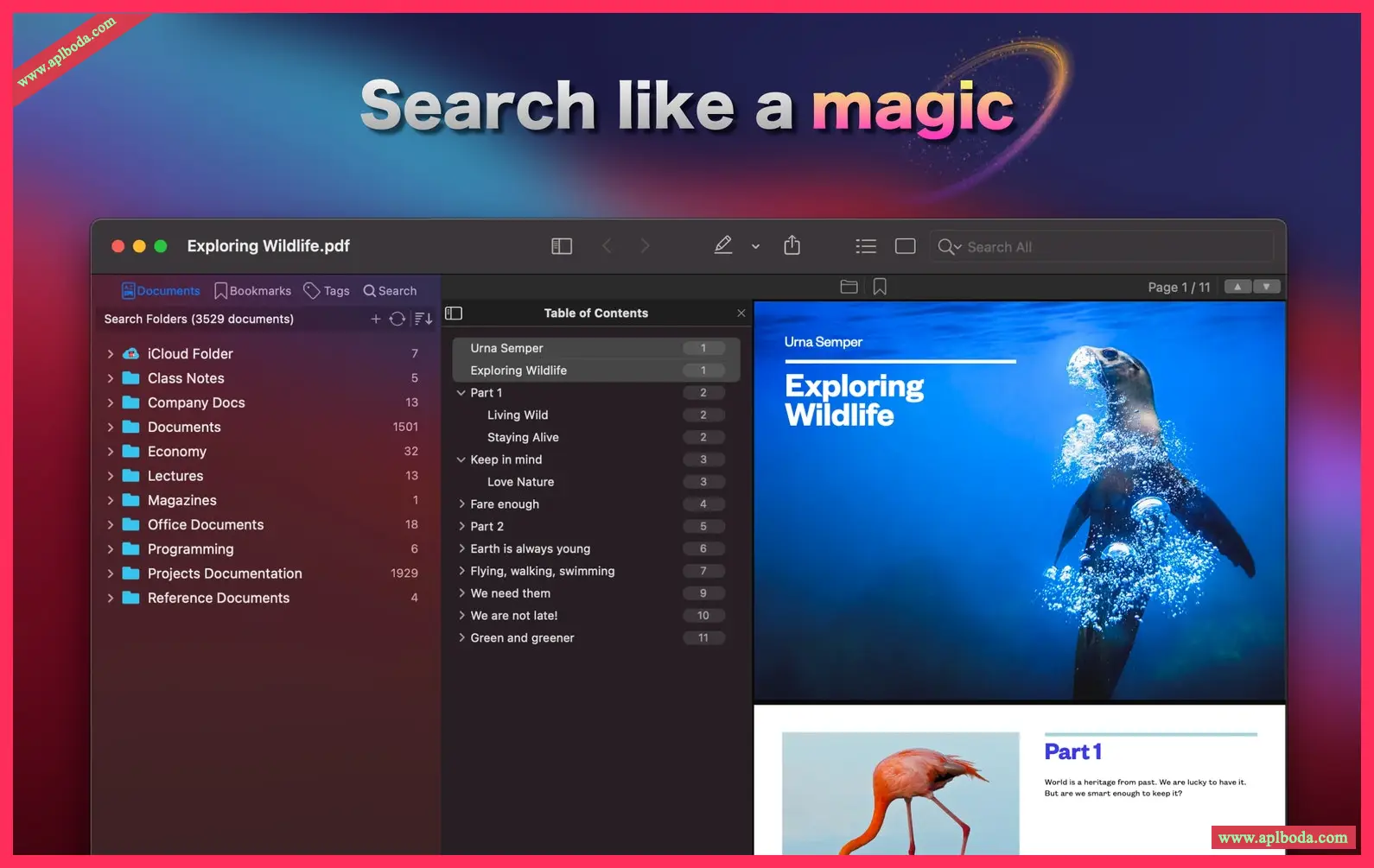1374x868 pixels.
Task: Show the list outline view icon
Action: [x=866, y=246]
